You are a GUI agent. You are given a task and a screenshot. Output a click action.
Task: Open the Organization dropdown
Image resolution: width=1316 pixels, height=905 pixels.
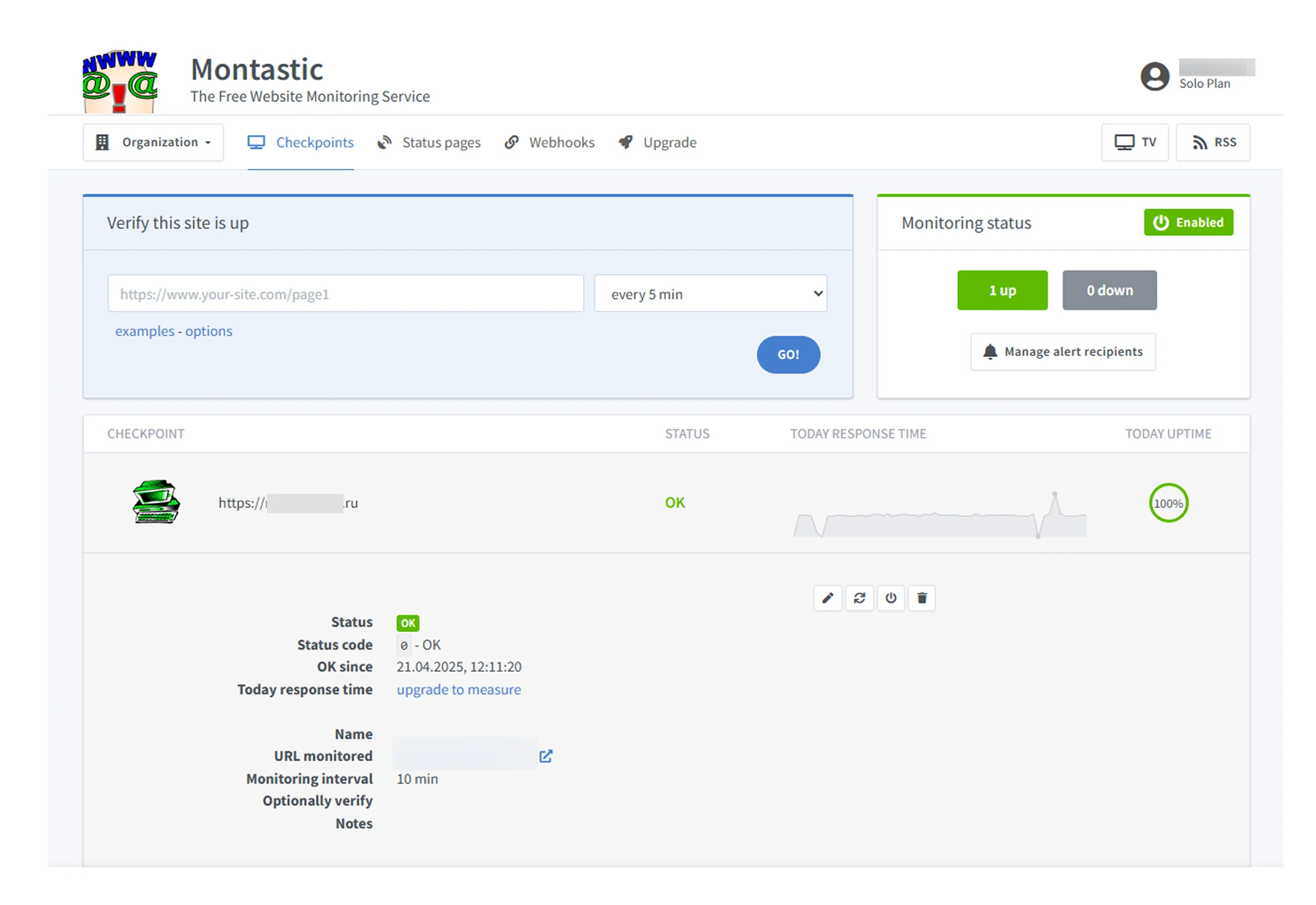[x=153, y=142]
